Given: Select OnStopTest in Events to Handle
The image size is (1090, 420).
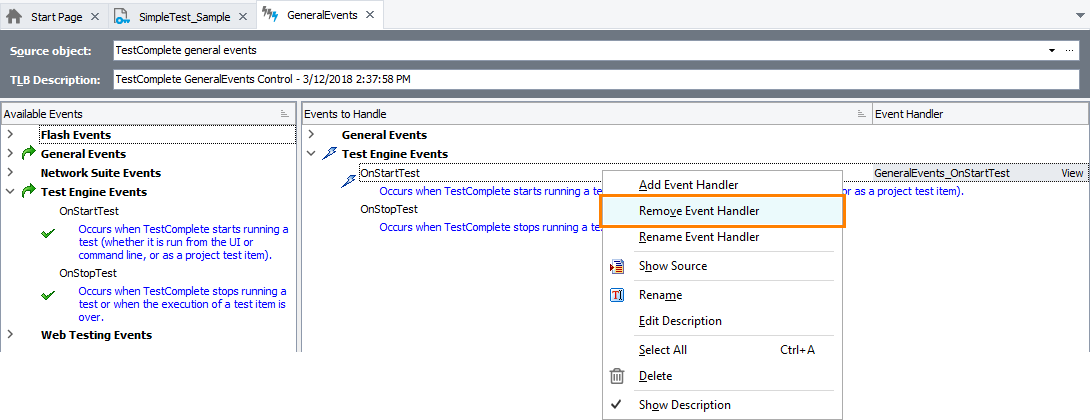Looking at the screenshot, I should click(x=389, y=209).
